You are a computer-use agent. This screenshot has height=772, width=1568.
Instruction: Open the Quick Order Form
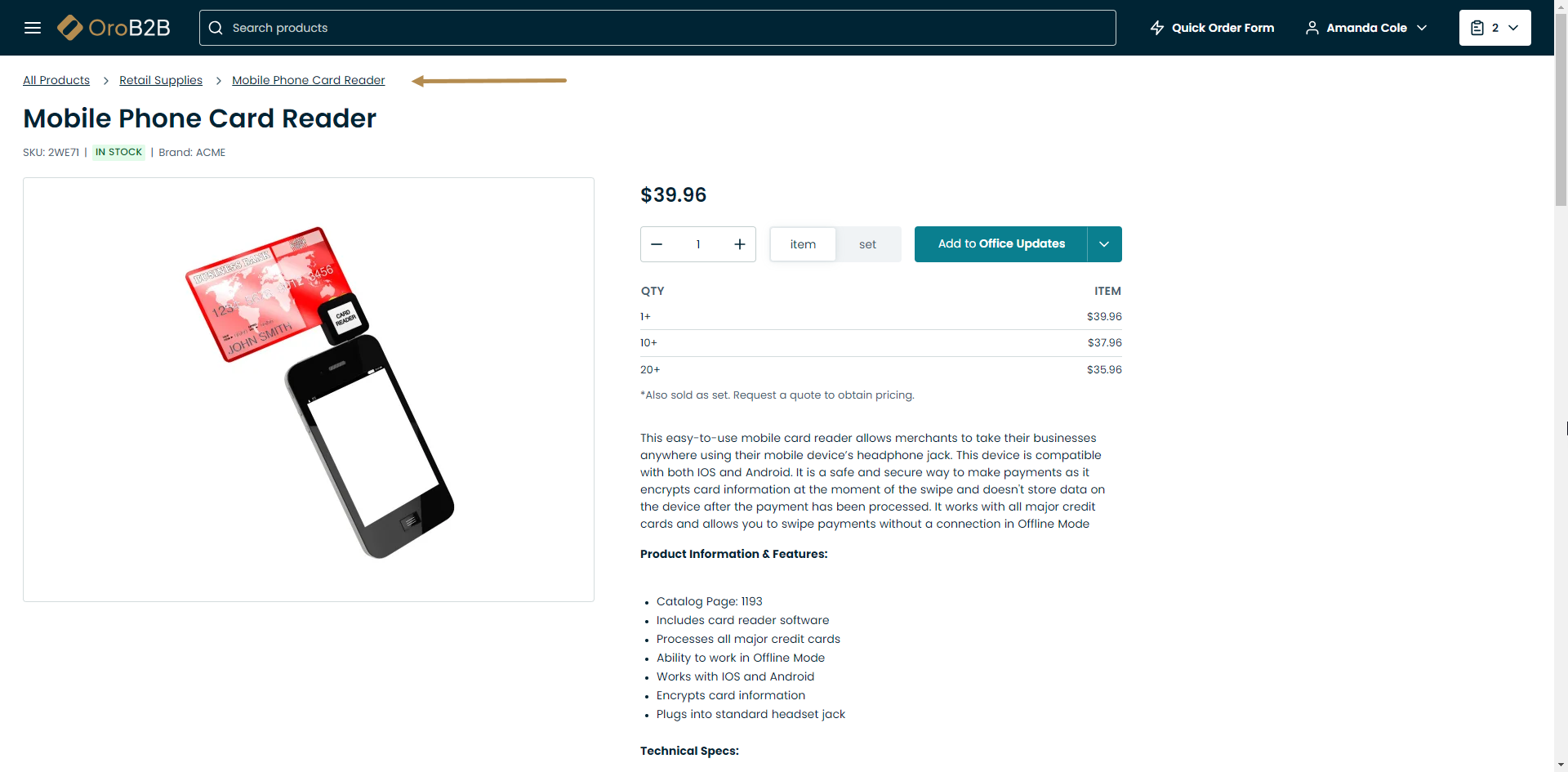click(x=1223, y=28)
